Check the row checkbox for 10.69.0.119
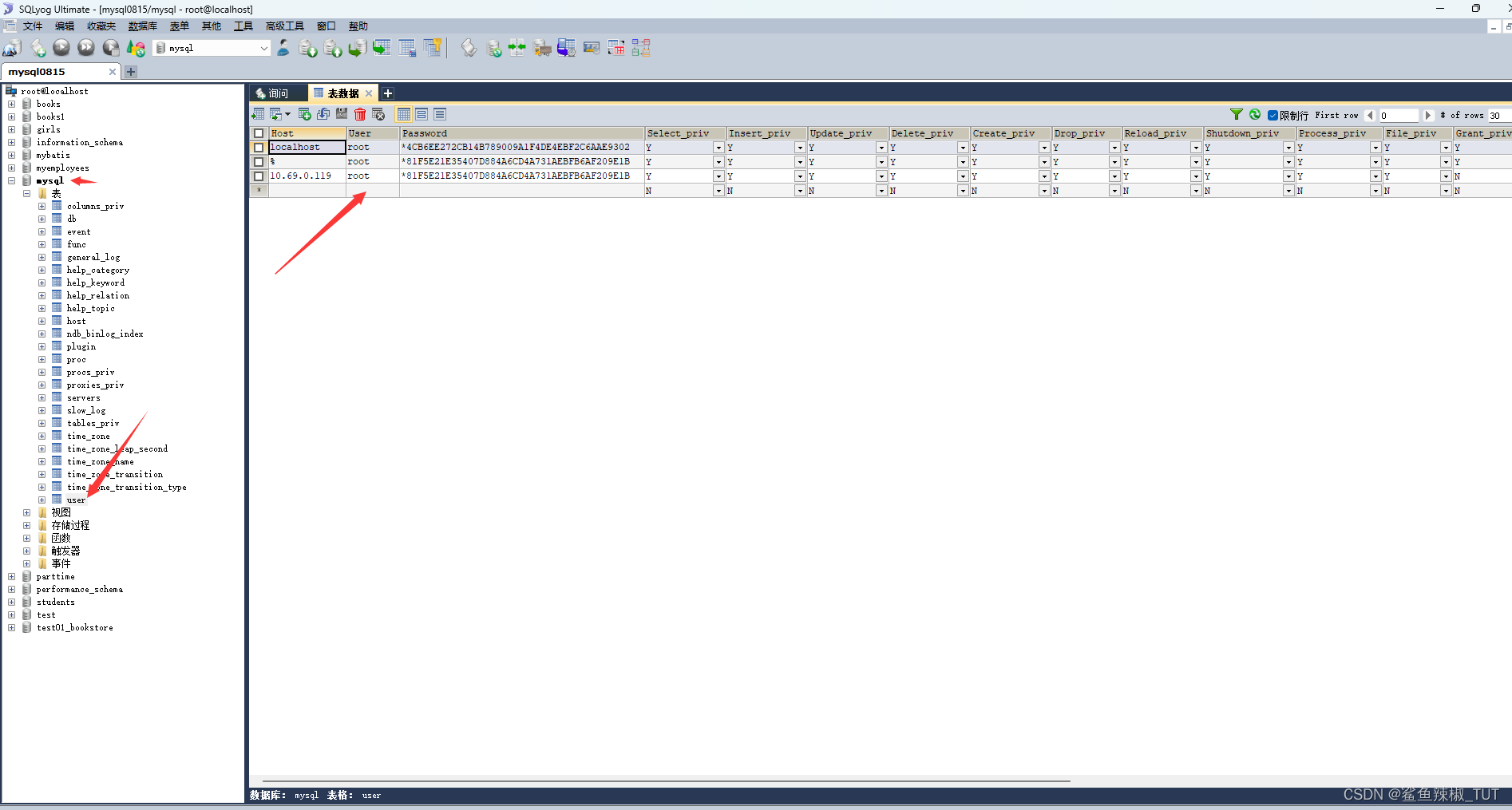This screenshot has height=810, width=1512. [259, 176]
